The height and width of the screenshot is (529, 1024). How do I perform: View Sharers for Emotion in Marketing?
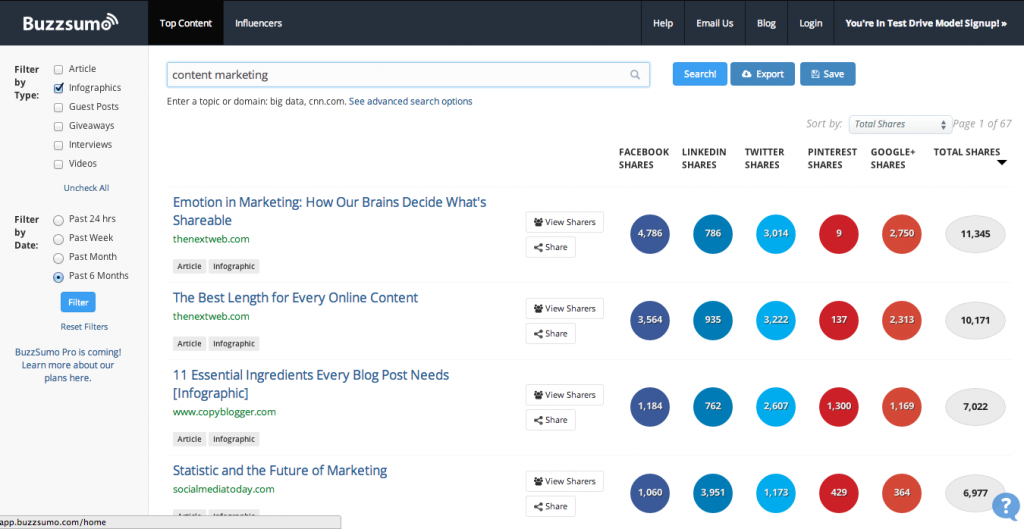click(x=564, y=222)
